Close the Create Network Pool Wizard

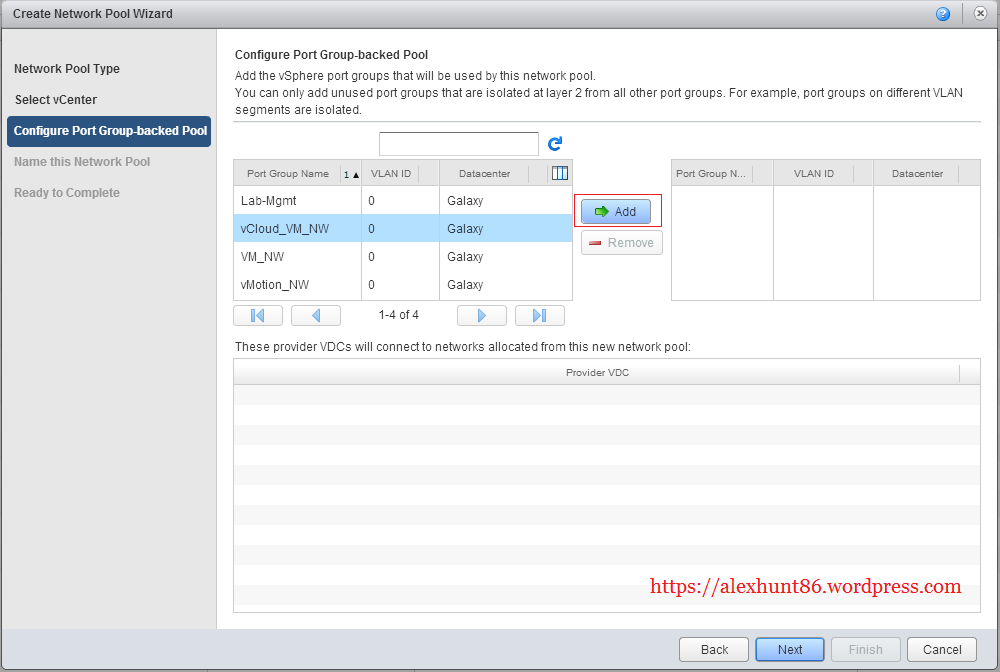coord(979,14)
